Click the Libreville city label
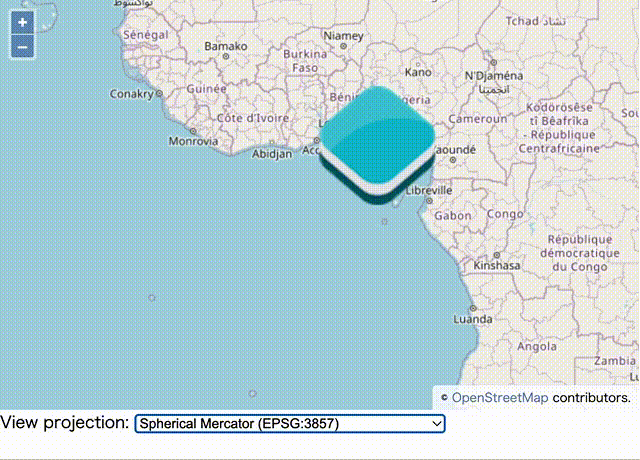 pyautogui.click(x=429, y=190)
